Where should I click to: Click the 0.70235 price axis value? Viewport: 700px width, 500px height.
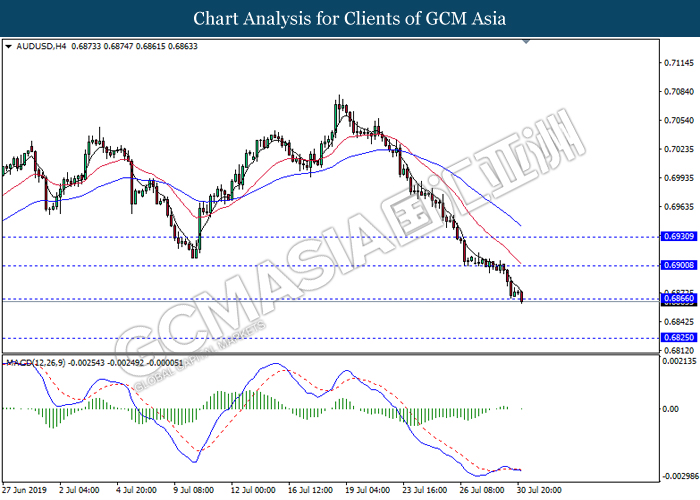point(679,149)
